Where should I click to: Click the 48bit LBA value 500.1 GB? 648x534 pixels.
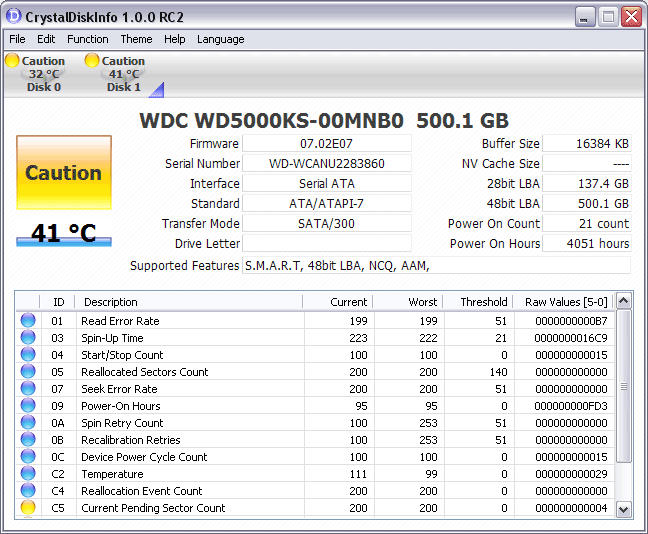pos(587,203)
